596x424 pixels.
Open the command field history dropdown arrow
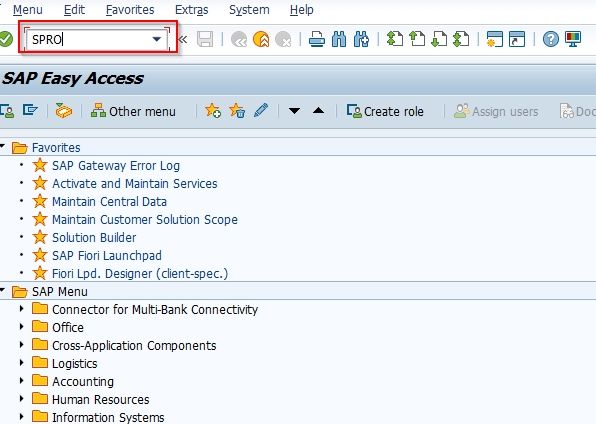tap(157, 39)
